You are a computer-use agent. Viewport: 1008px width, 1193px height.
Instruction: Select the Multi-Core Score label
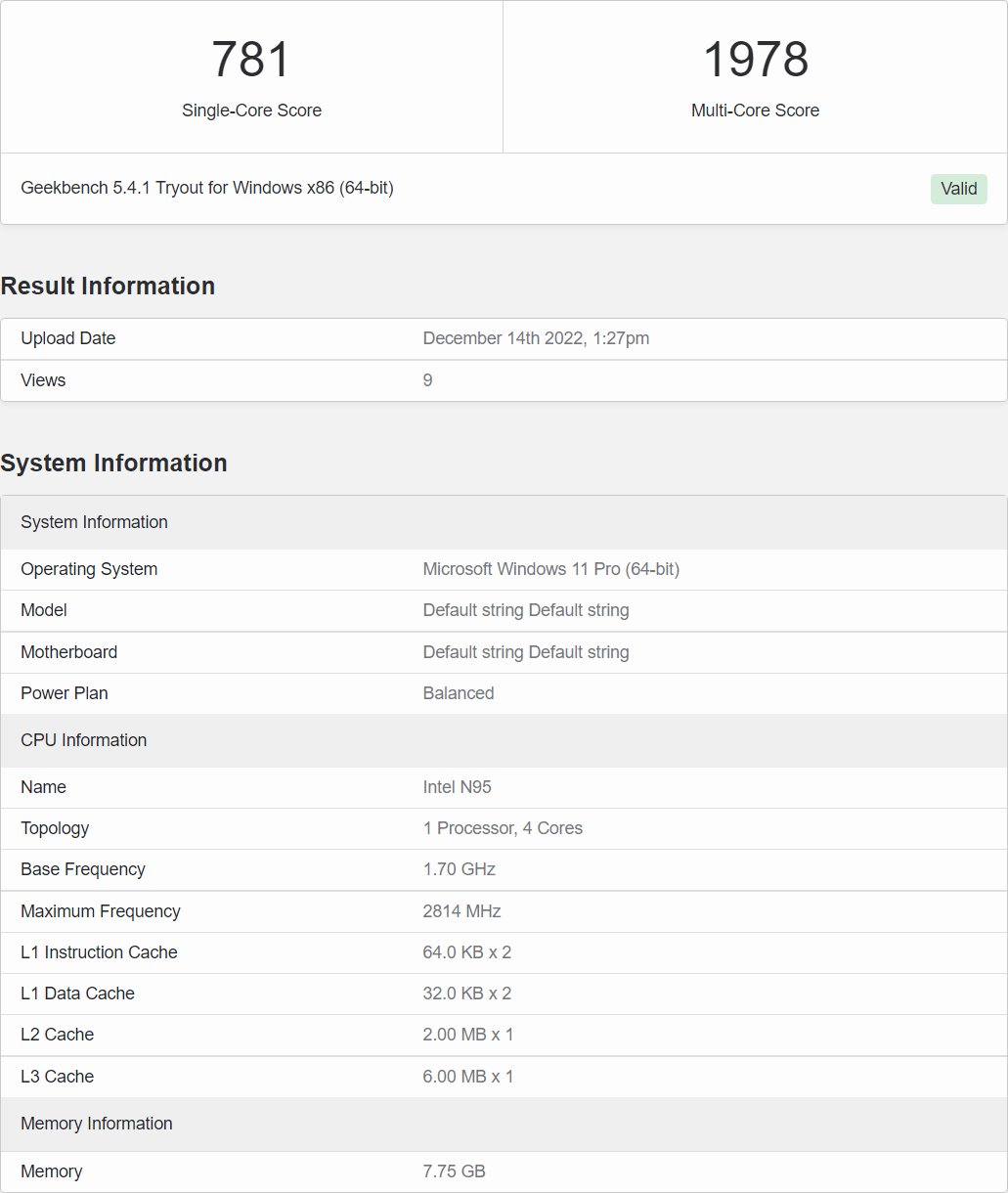pyautogui.click(x=755, y=110)
